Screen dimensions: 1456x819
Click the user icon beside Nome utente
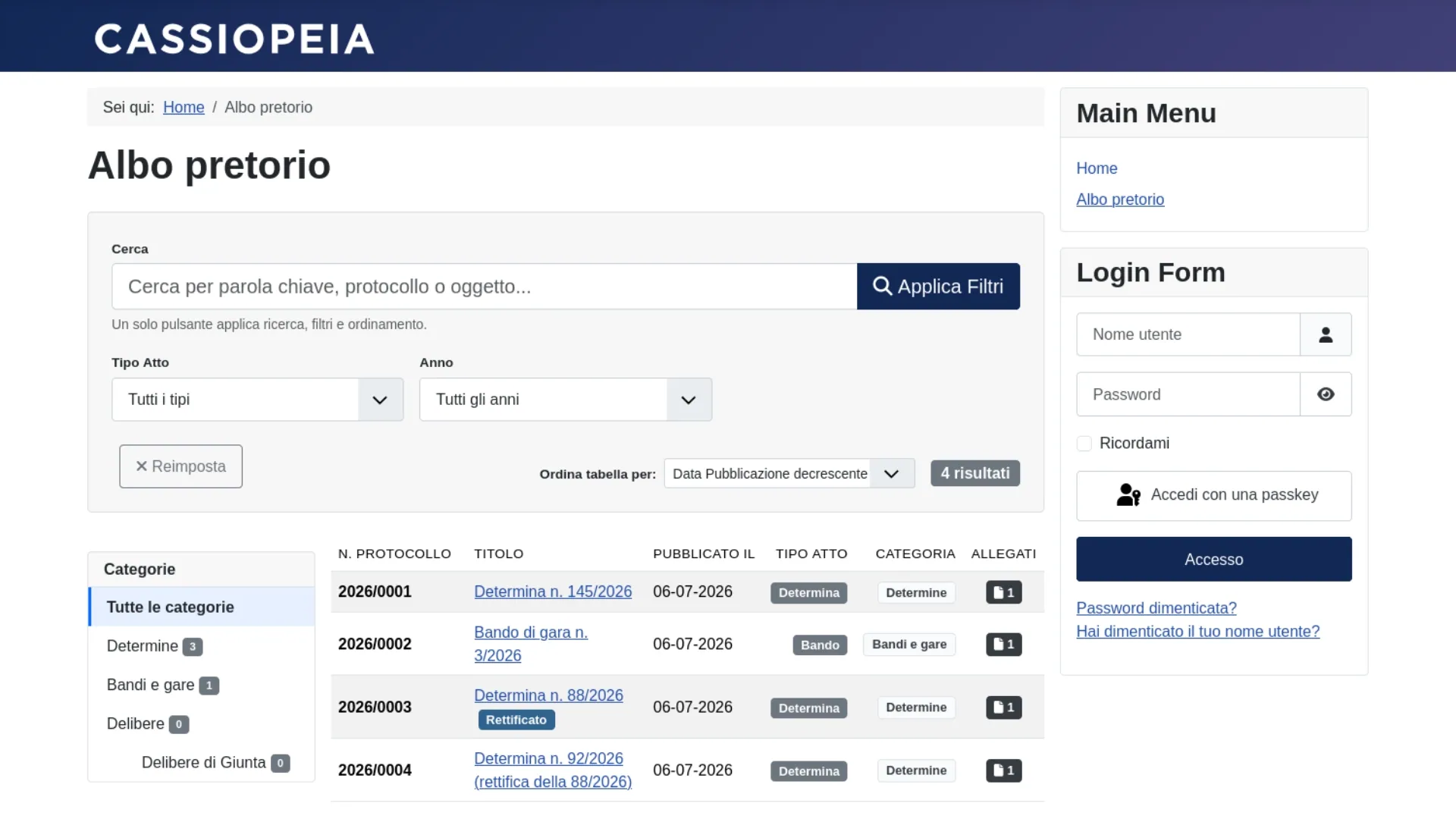click(x=1326, y=334)
